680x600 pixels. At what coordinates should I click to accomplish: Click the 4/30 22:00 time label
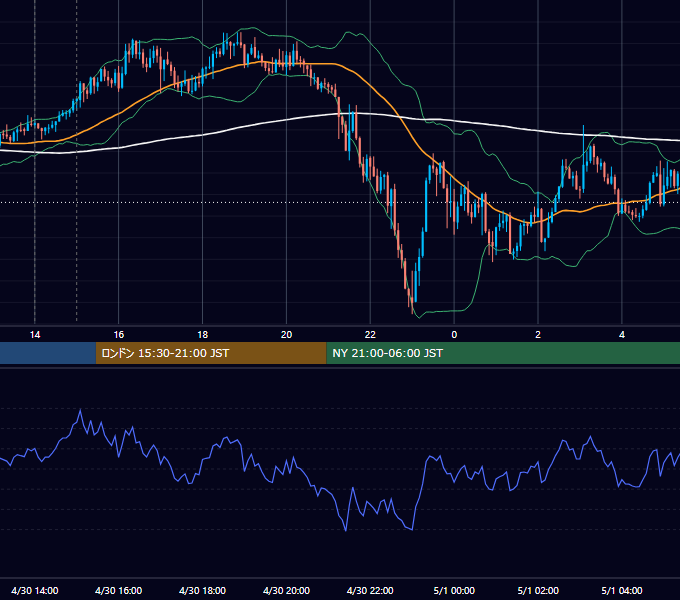[370, 590]
